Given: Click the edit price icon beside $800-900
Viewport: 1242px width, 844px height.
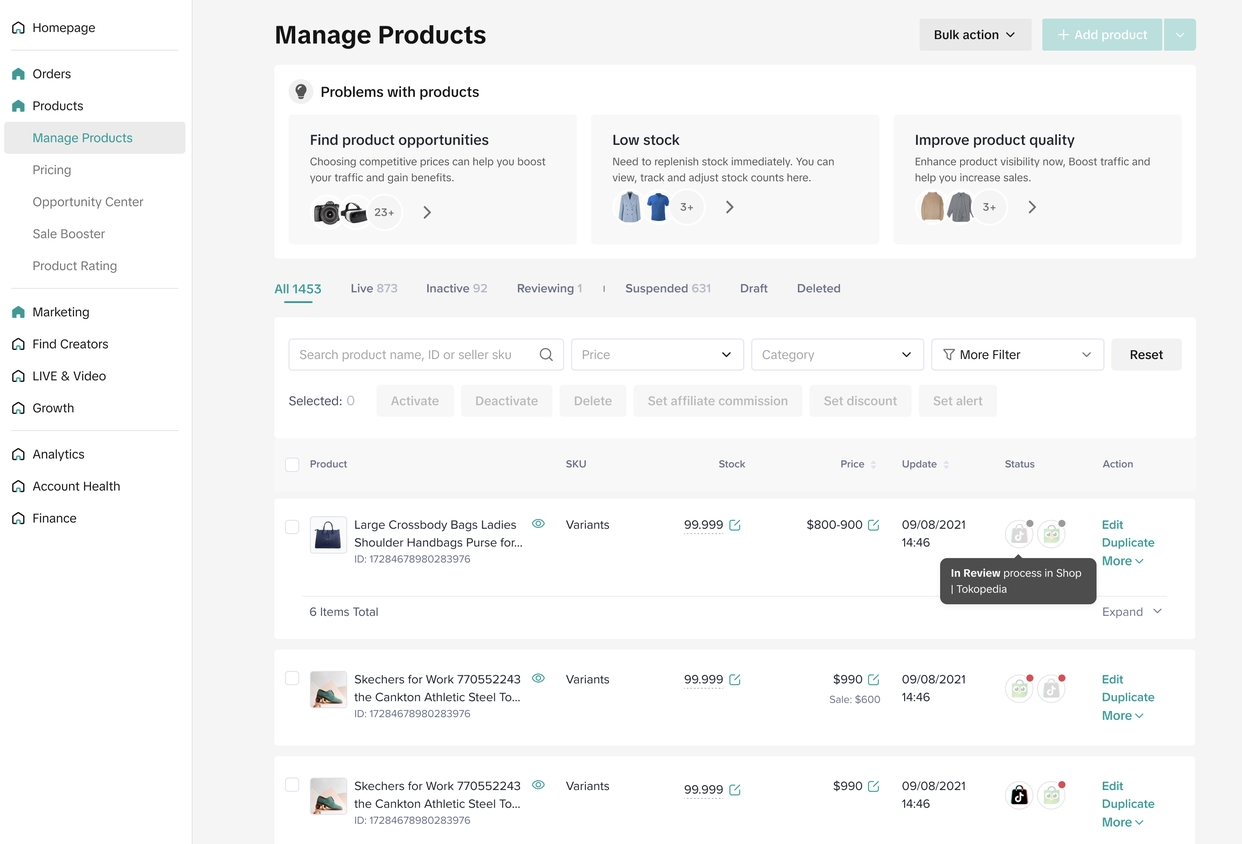Looking at the screenshot, I should click(873, 525).
